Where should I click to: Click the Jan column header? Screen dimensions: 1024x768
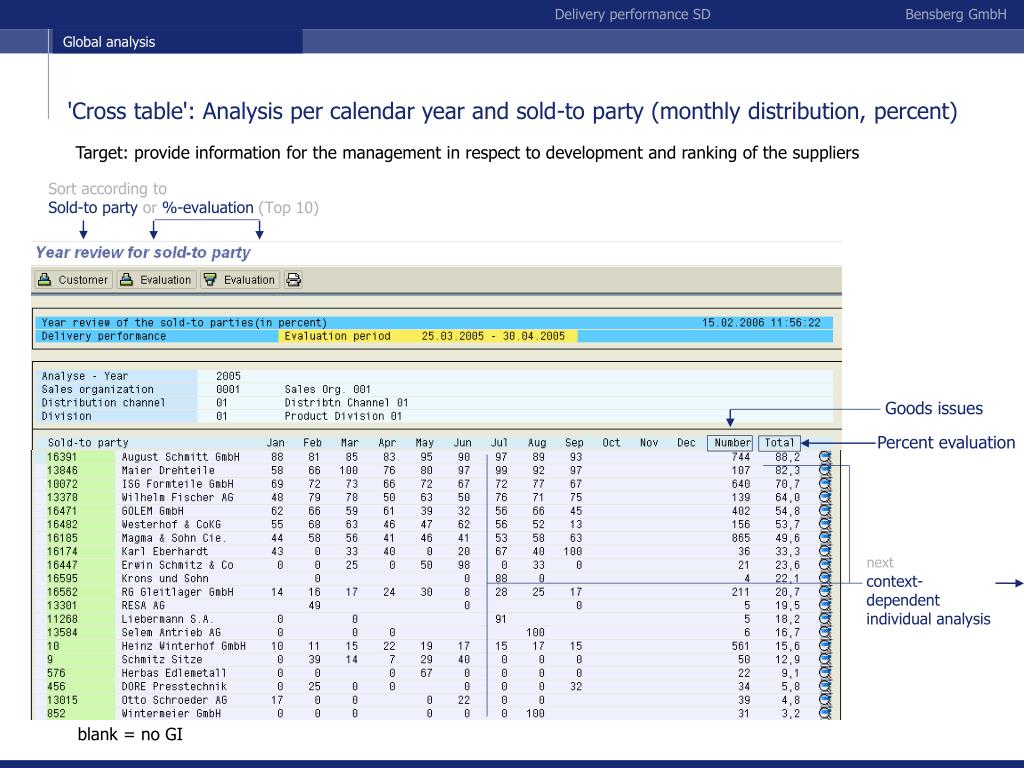pos(276,443)
